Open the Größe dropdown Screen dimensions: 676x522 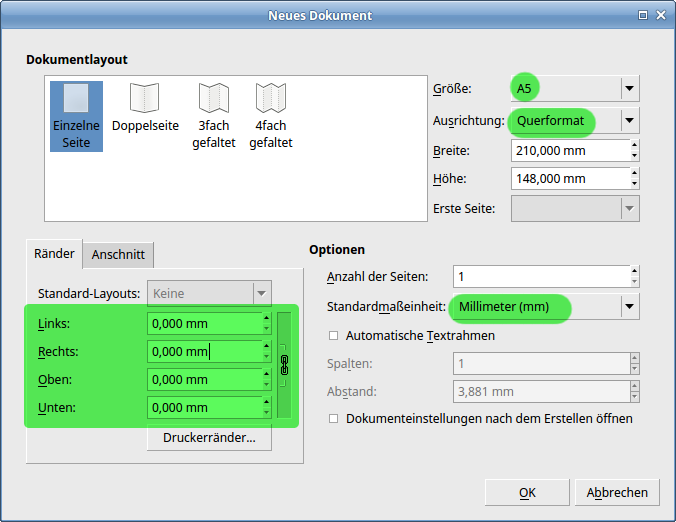tap(629, 88)
